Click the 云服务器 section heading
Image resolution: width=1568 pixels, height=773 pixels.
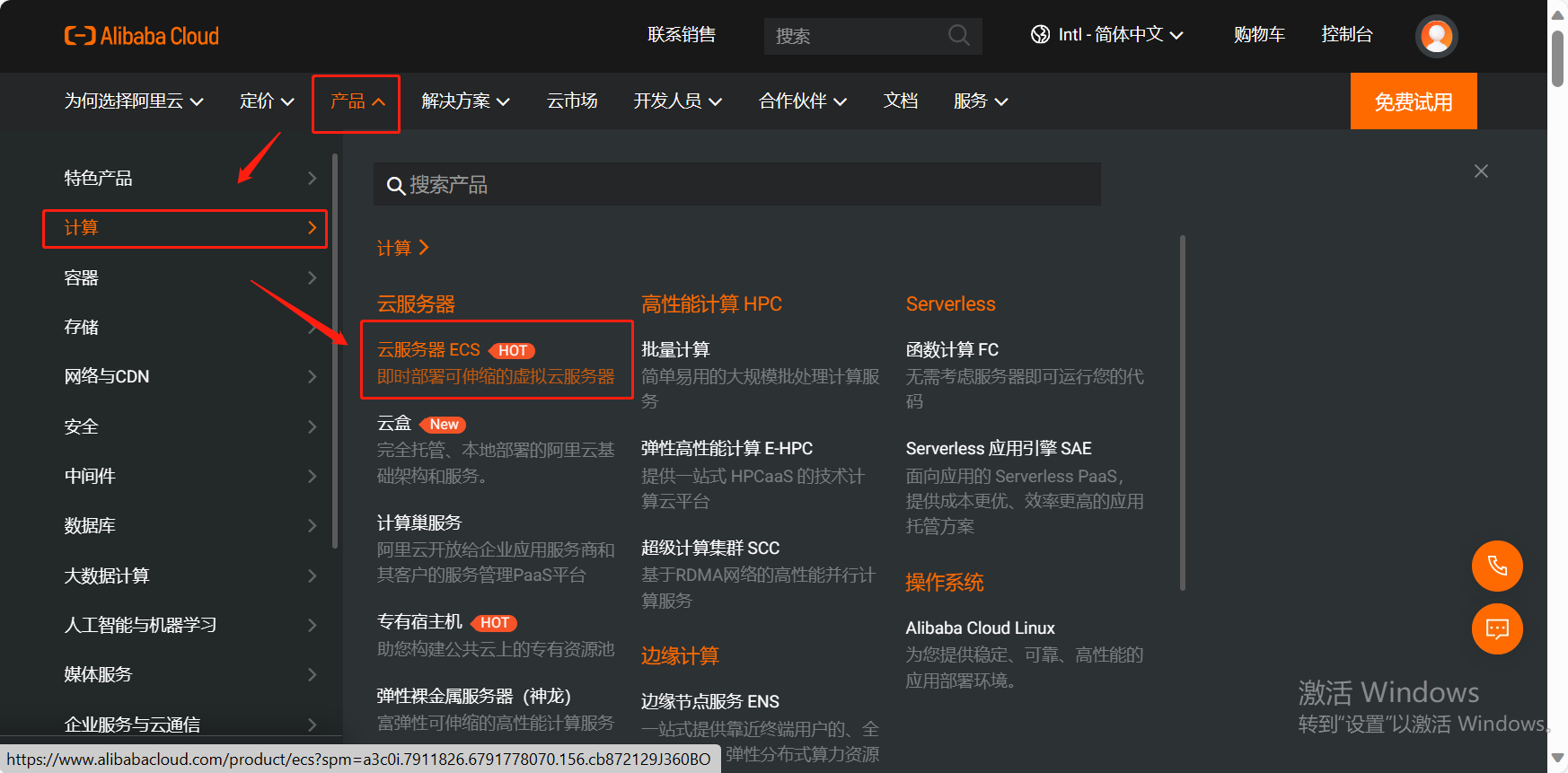tap(416, 303)
